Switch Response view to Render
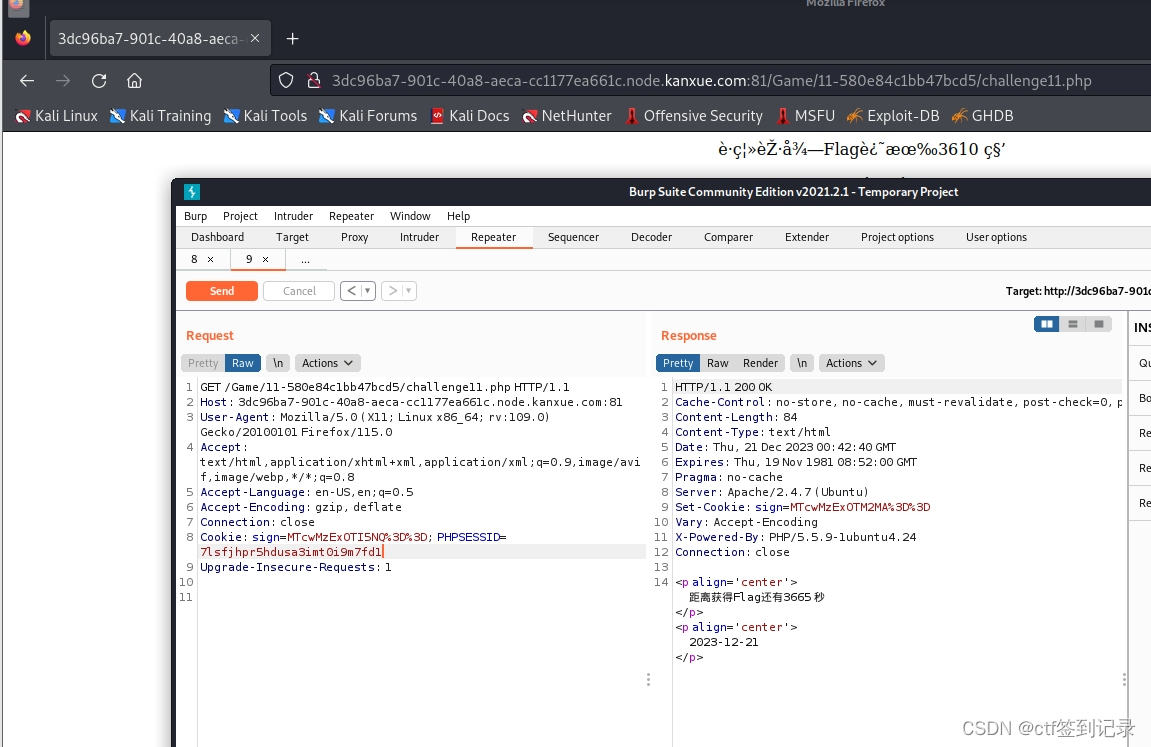 760,363
